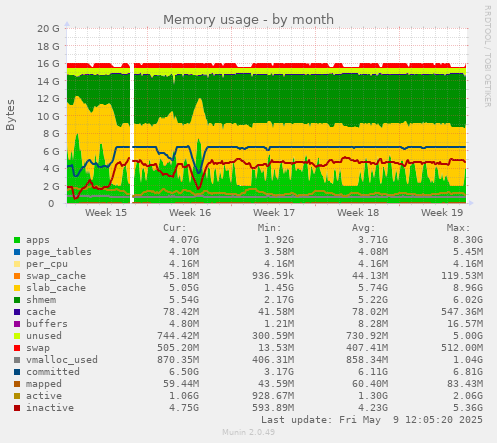497x443 pixels.
Task: Click committed current value 6.50G
Action: [184, 372]
